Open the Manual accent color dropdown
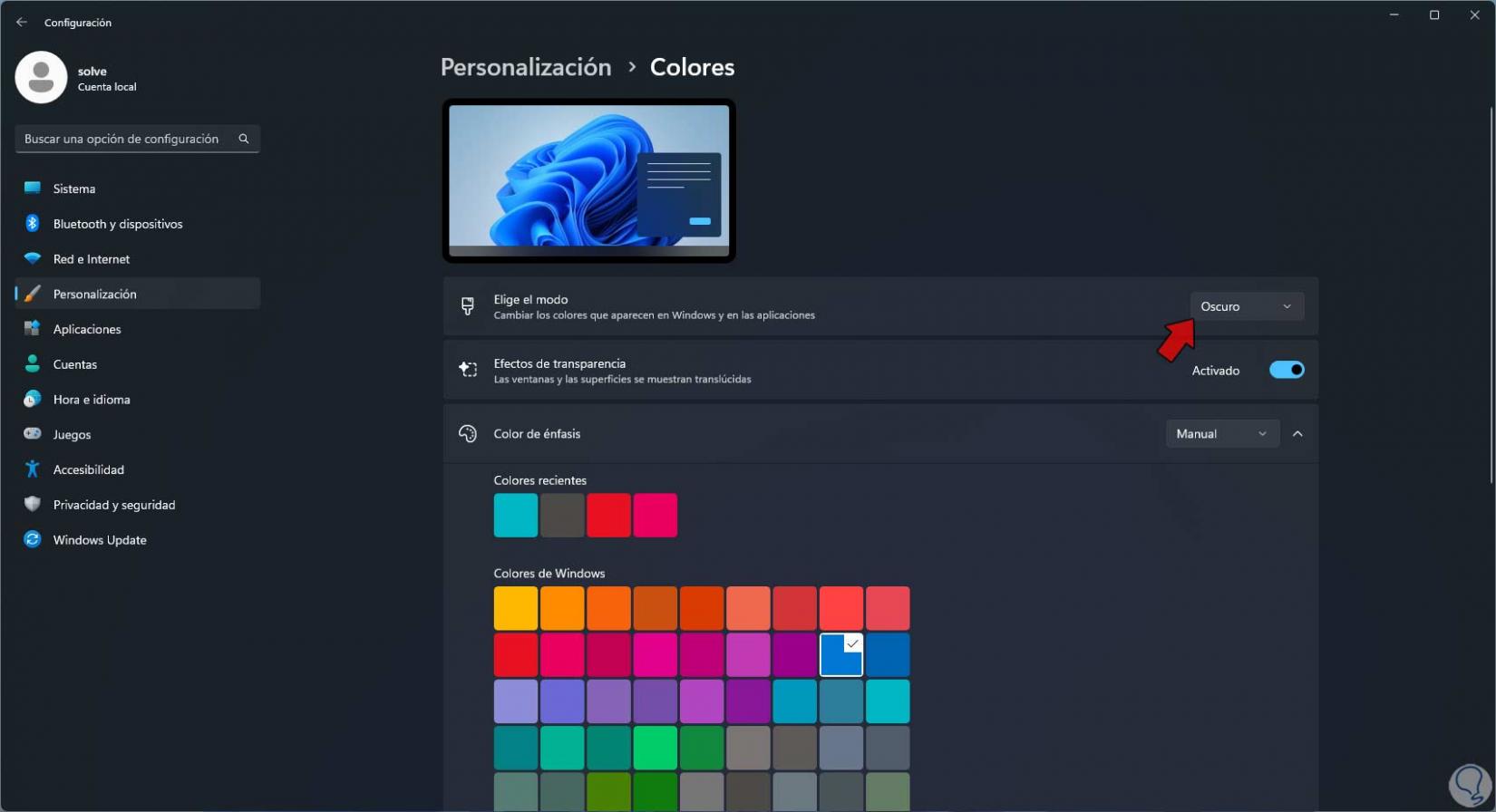This screenshot has width=1496, height=812. tap(1222, 434)
